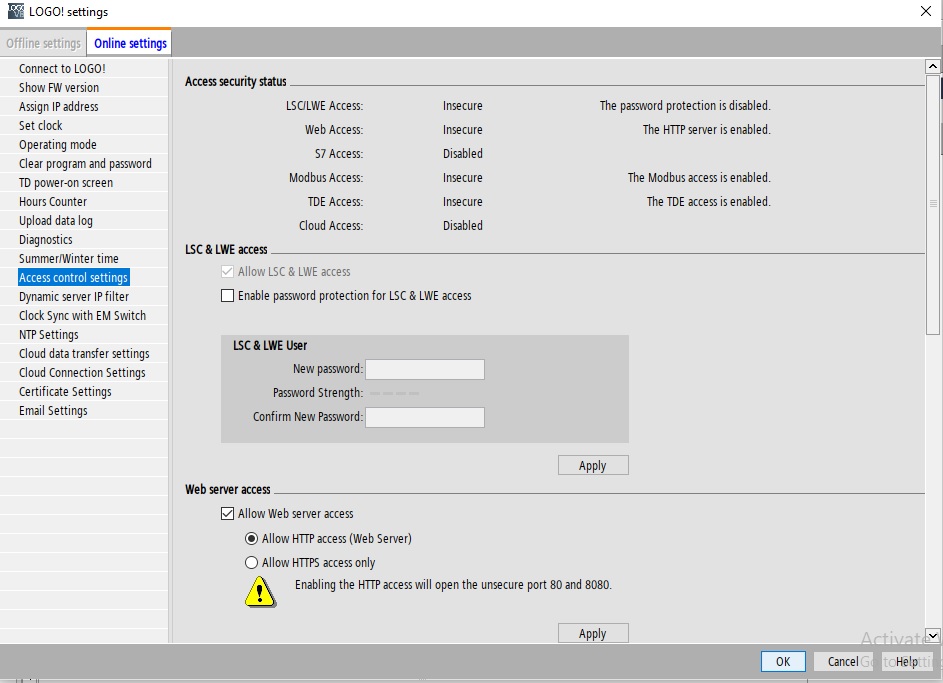Click the LOGO! app icon in title bar
This screenshot has height=683, width=943.
tap(16, 11)
